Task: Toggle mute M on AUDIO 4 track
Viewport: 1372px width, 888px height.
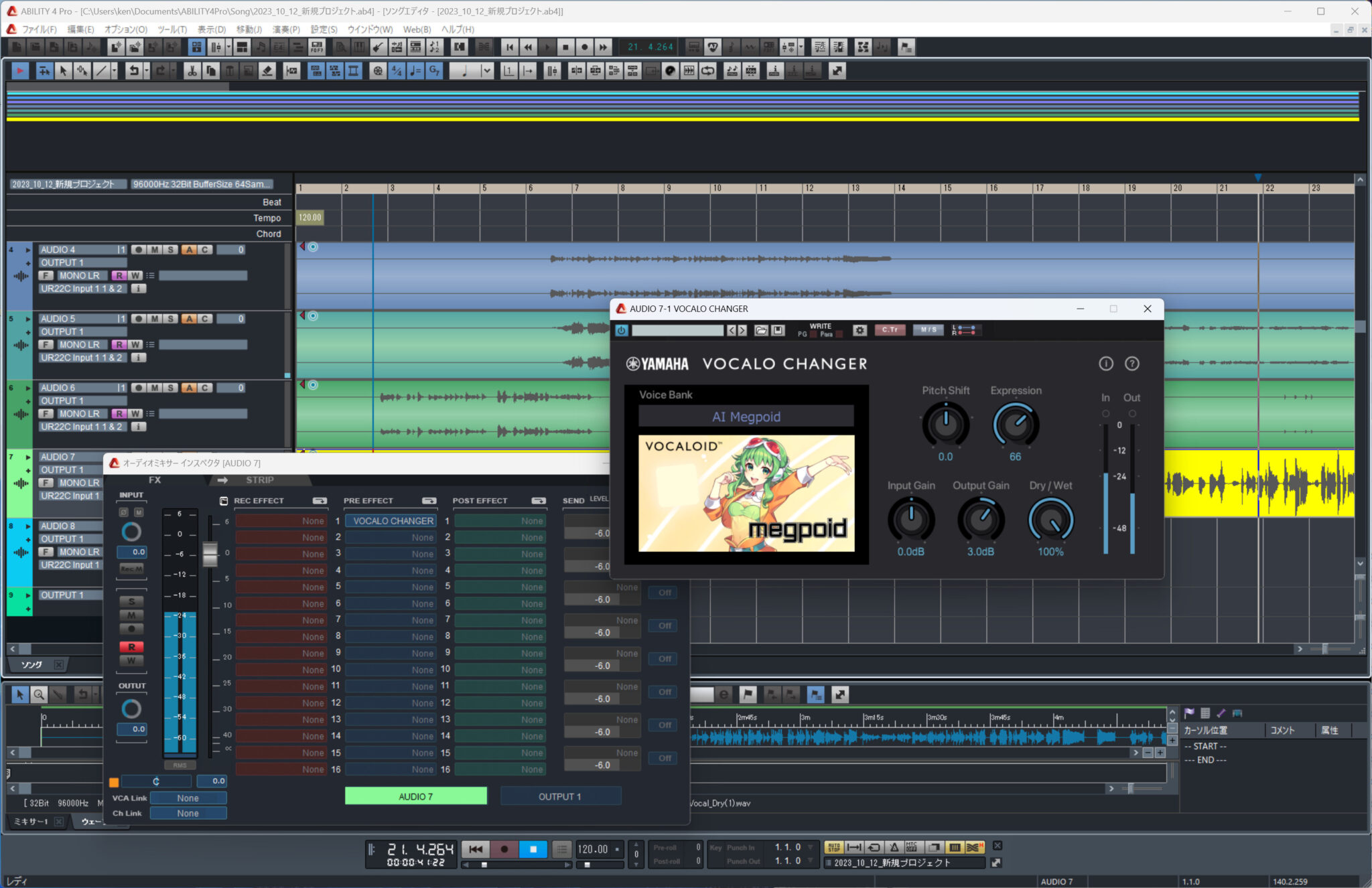Action: [155, 250]
